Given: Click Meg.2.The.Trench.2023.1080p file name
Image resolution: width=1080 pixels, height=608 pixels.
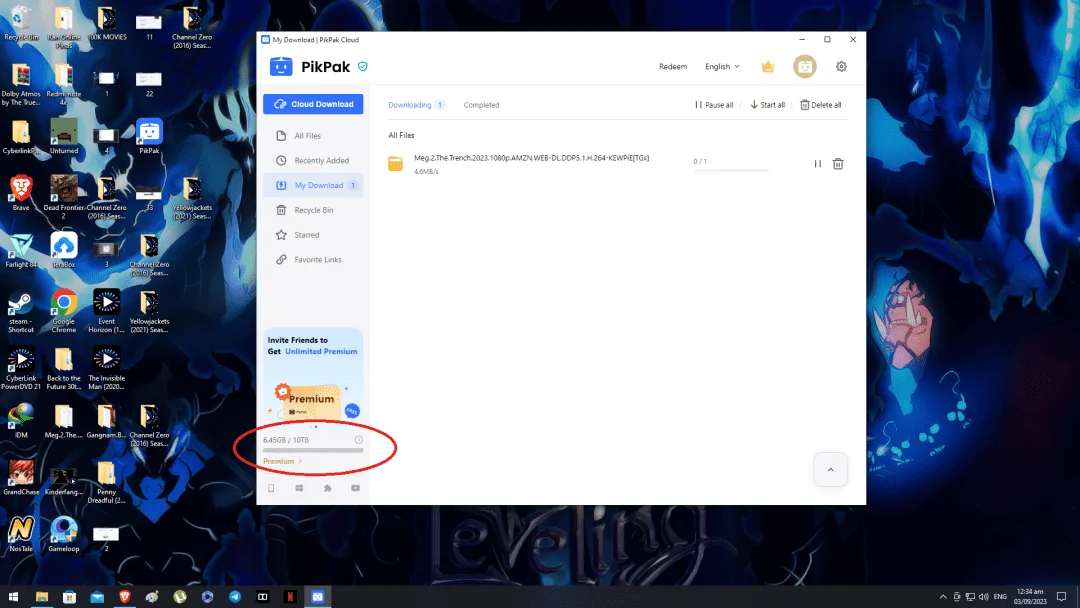Looking at the screenshot, I should [x=531, y=158].
